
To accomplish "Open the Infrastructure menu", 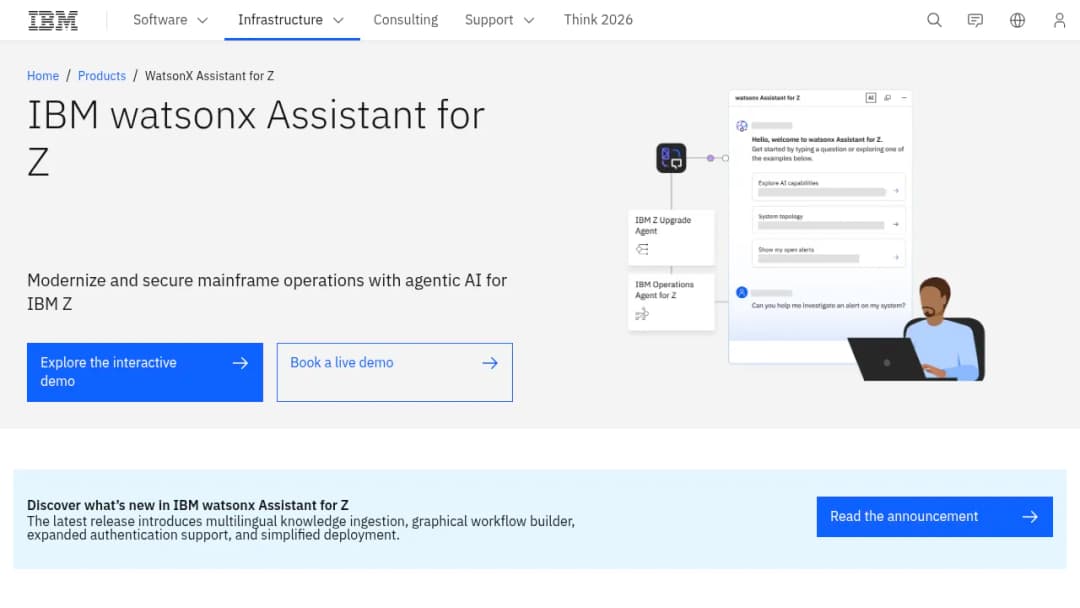I will (292, 20).
